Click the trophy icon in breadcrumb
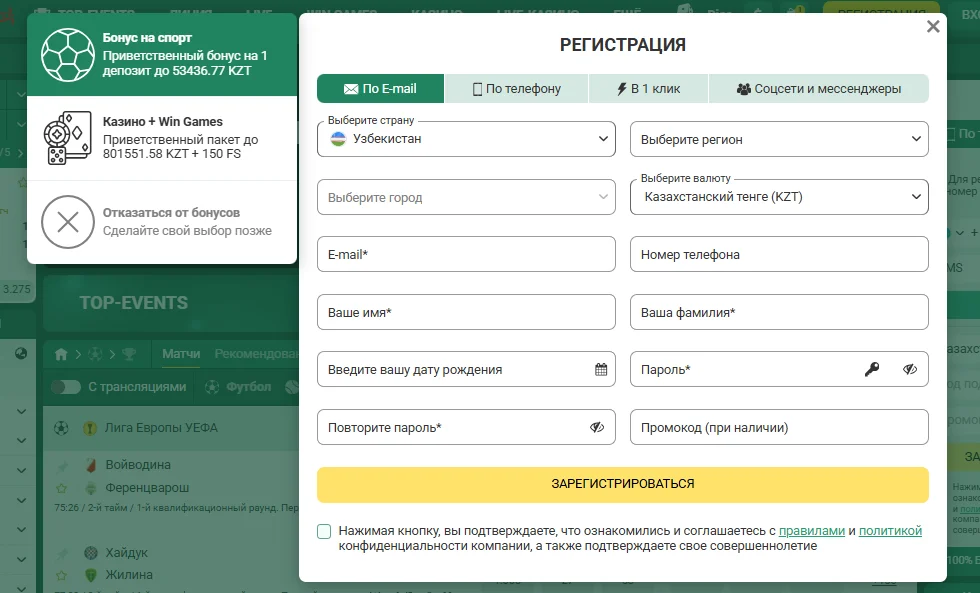Viewport: 980px width, 593px height. coord(129,354)
